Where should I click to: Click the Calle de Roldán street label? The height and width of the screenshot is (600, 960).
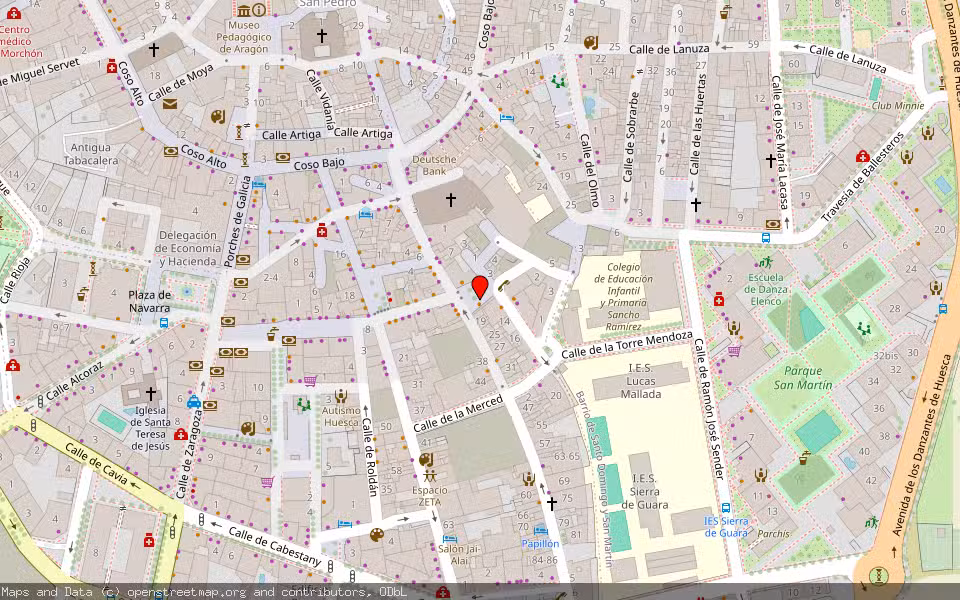click(x=369, y=457)
